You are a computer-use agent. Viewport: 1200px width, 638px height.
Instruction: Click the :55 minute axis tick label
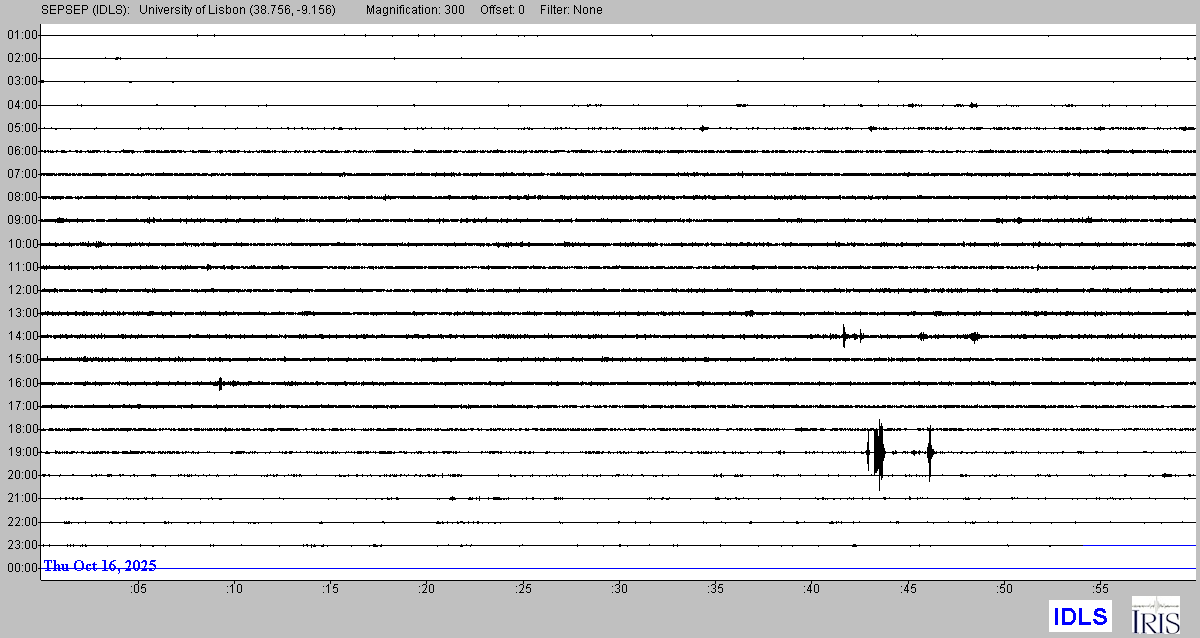coord(1101,589)
